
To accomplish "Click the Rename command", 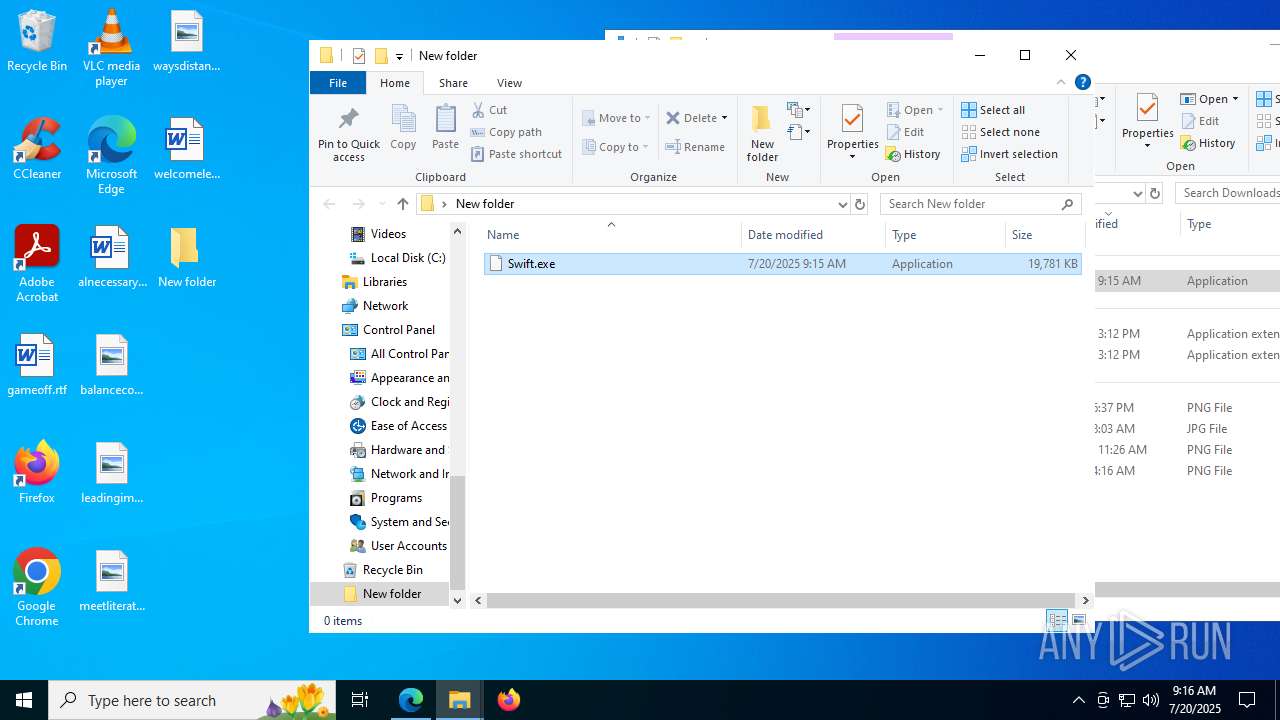I will 696,147.
